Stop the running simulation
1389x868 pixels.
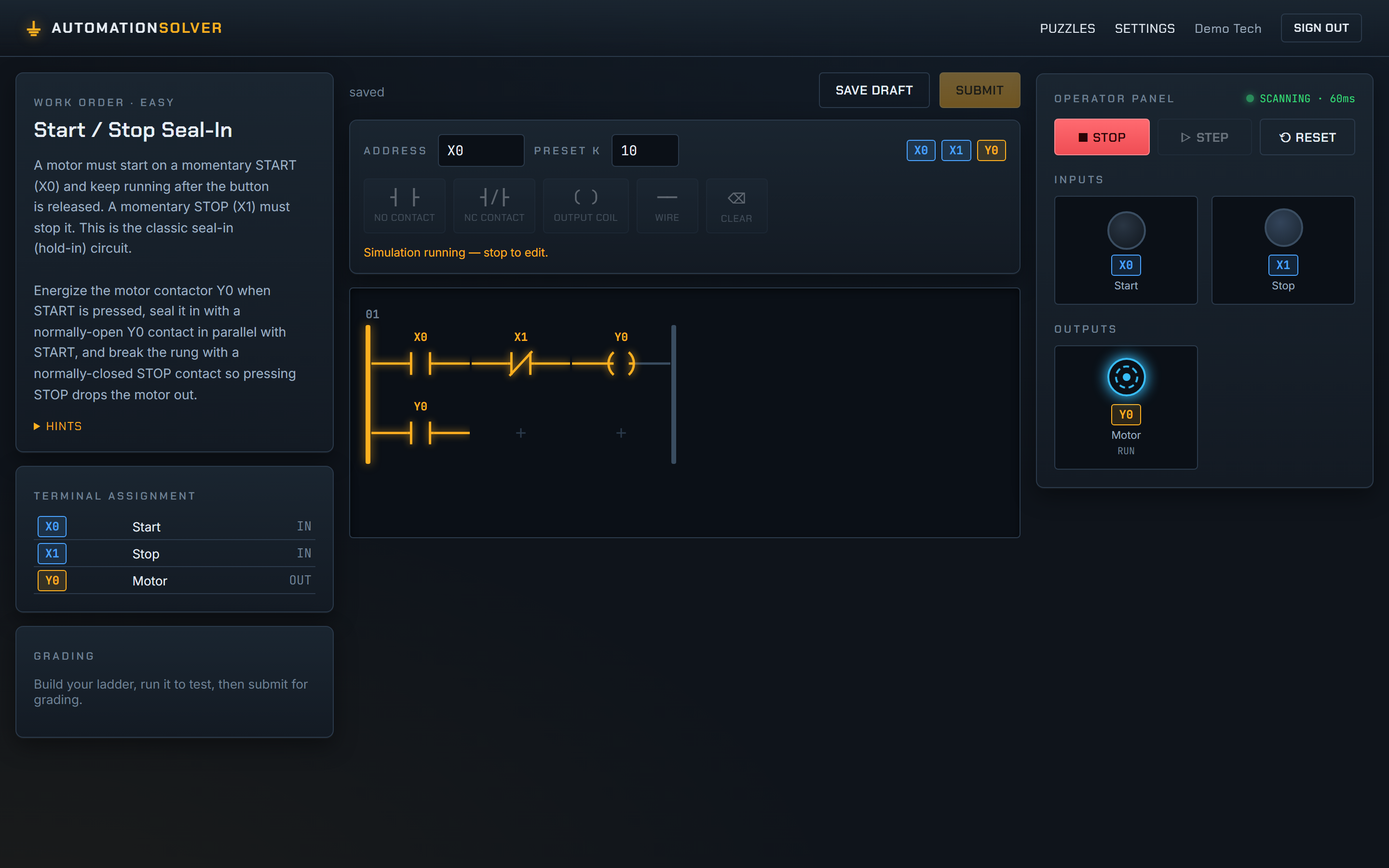click(x=1102, y=137)
